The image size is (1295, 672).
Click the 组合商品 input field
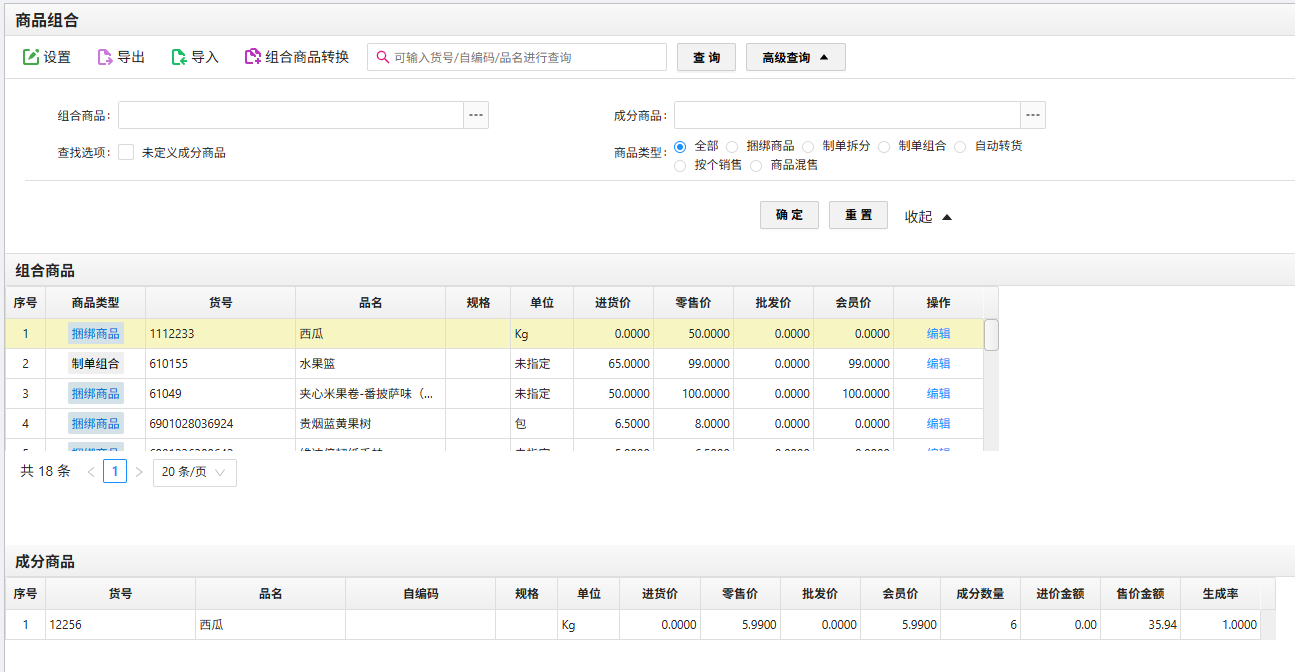pyautogui.click(x=291, y=115)
